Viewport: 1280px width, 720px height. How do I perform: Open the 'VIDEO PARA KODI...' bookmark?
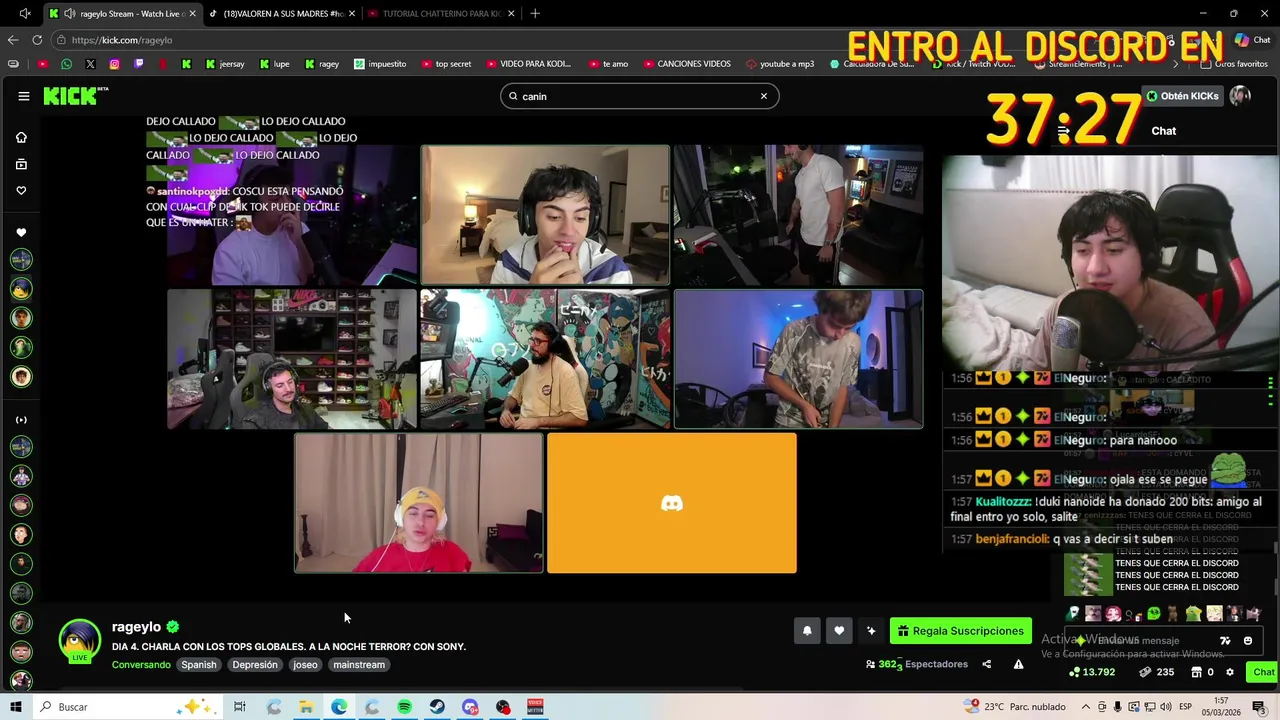528,64
